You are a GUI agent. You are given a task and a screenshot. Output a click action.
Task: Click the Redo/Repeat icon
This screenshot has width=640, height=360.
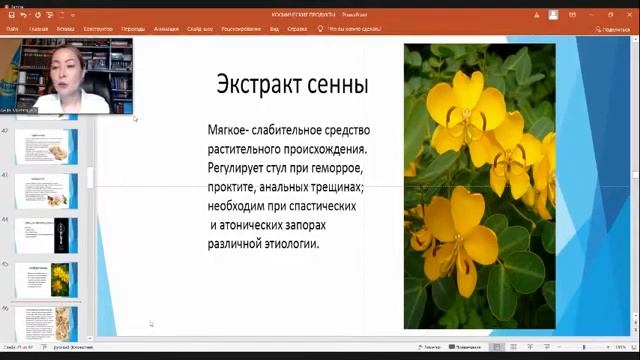38,15
